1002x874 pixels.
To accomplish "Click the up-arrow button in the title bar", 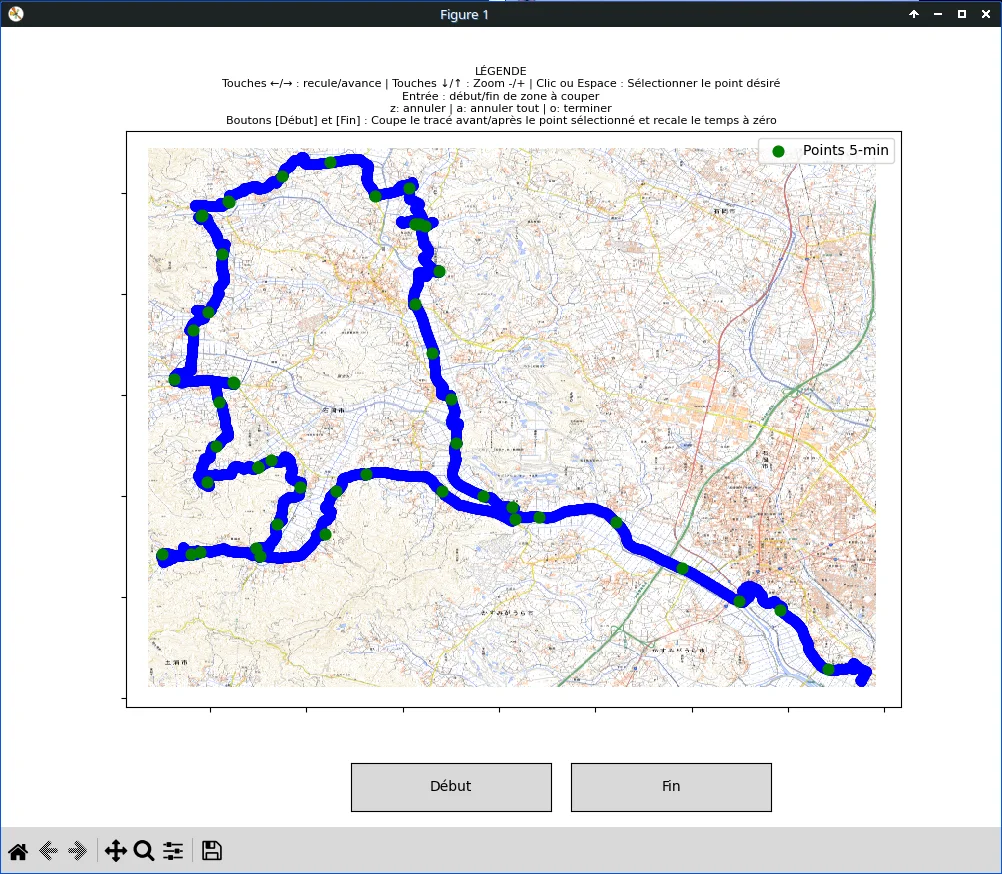I will [x=914, y=14].
